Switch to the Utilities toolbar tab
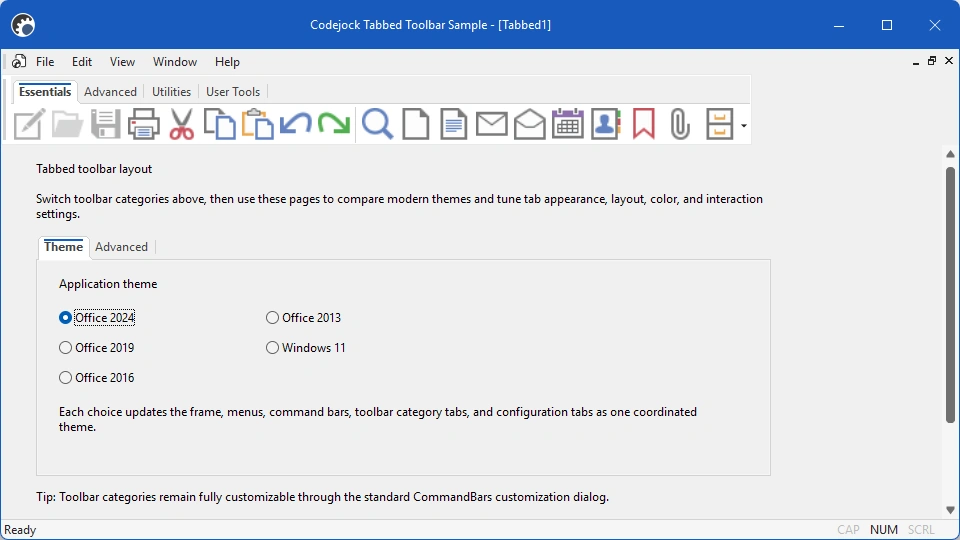 click(171, 92)
